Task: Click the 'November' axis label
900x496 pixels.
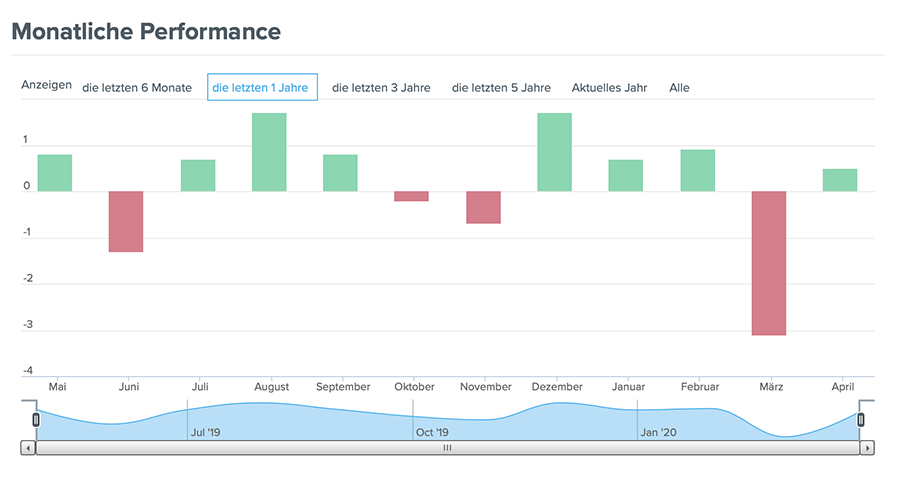Action: 486,387
